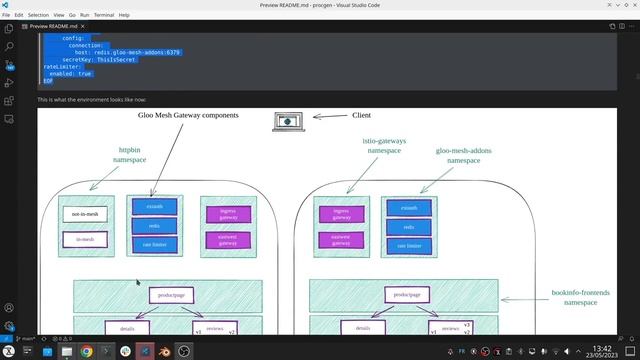
Task: Open Blender from the taskbar
Action: (164, 351)
